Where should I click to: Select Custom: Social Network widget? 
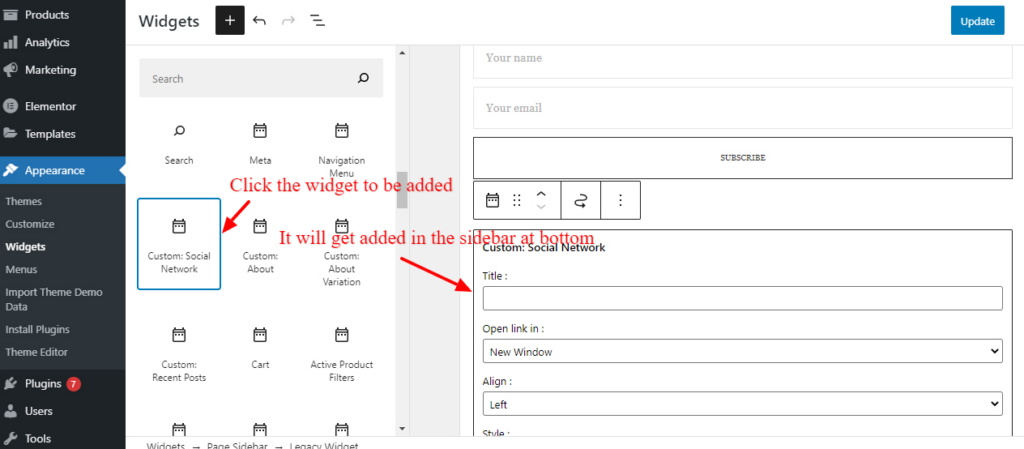pos(179,244)
